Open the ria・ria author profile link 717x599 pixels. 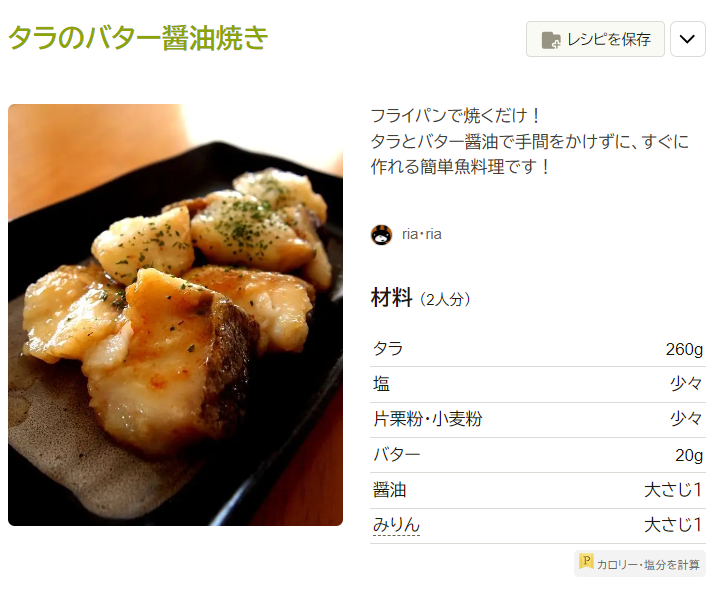422,235
